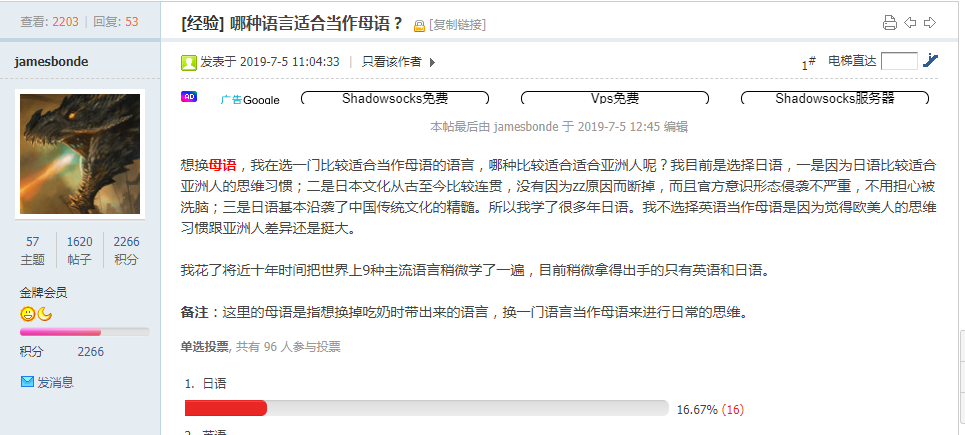Click the dragon avatar thumbnail
This screenshot has width=965, height=435.
[80, 154]
